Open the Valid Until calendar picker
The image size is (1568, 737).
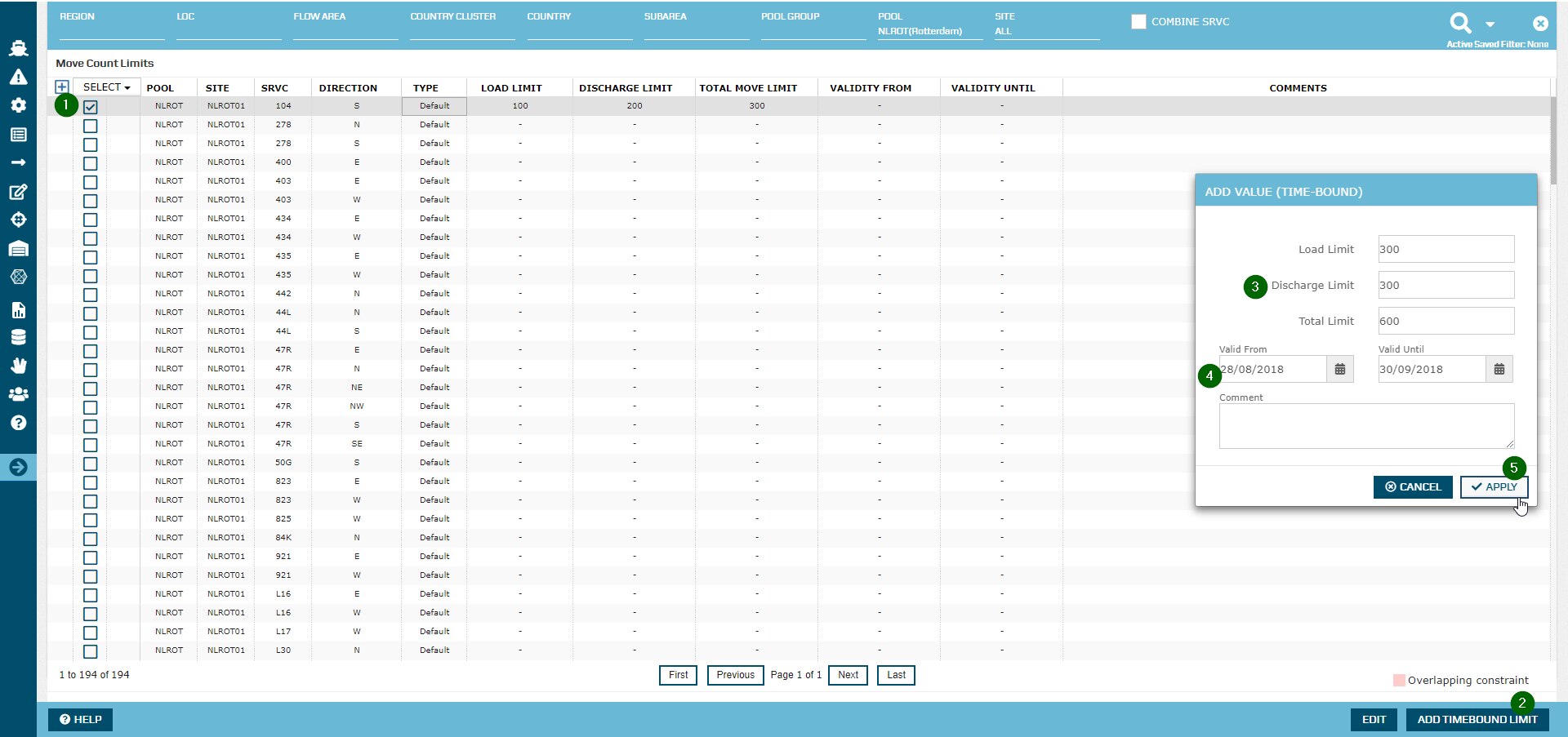(1499, 370)
